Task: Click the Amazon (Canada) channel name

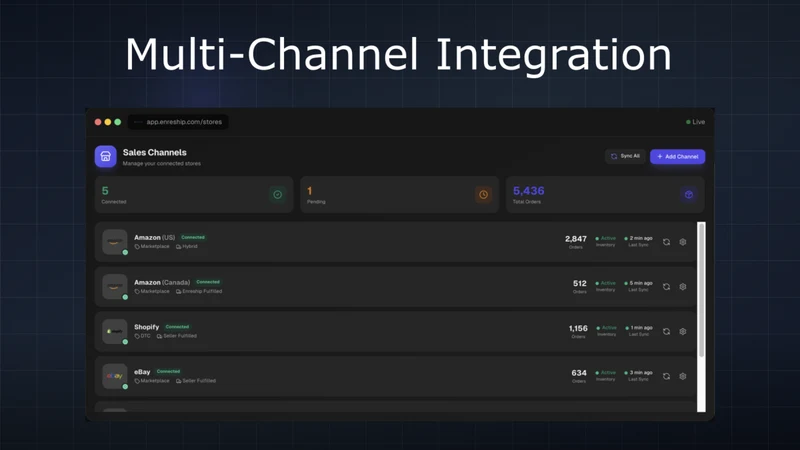Action: 162,282
